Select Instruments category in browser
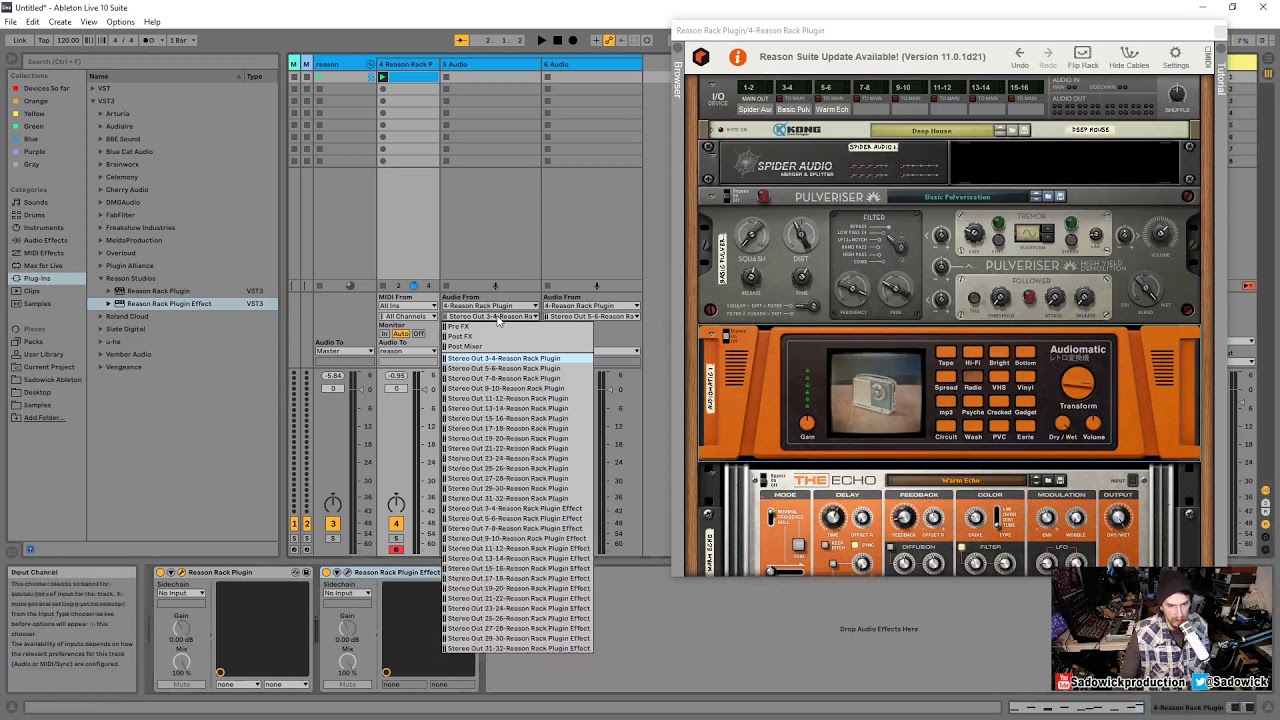 43,227
